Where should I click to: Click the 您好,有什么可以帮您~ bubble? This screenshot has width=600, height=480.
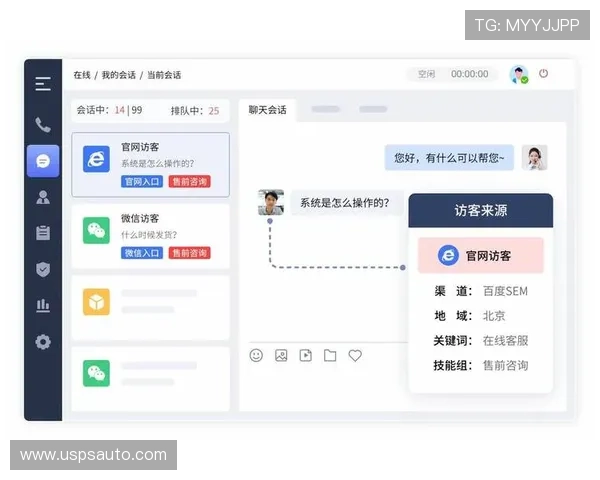(x=449, y=157)
